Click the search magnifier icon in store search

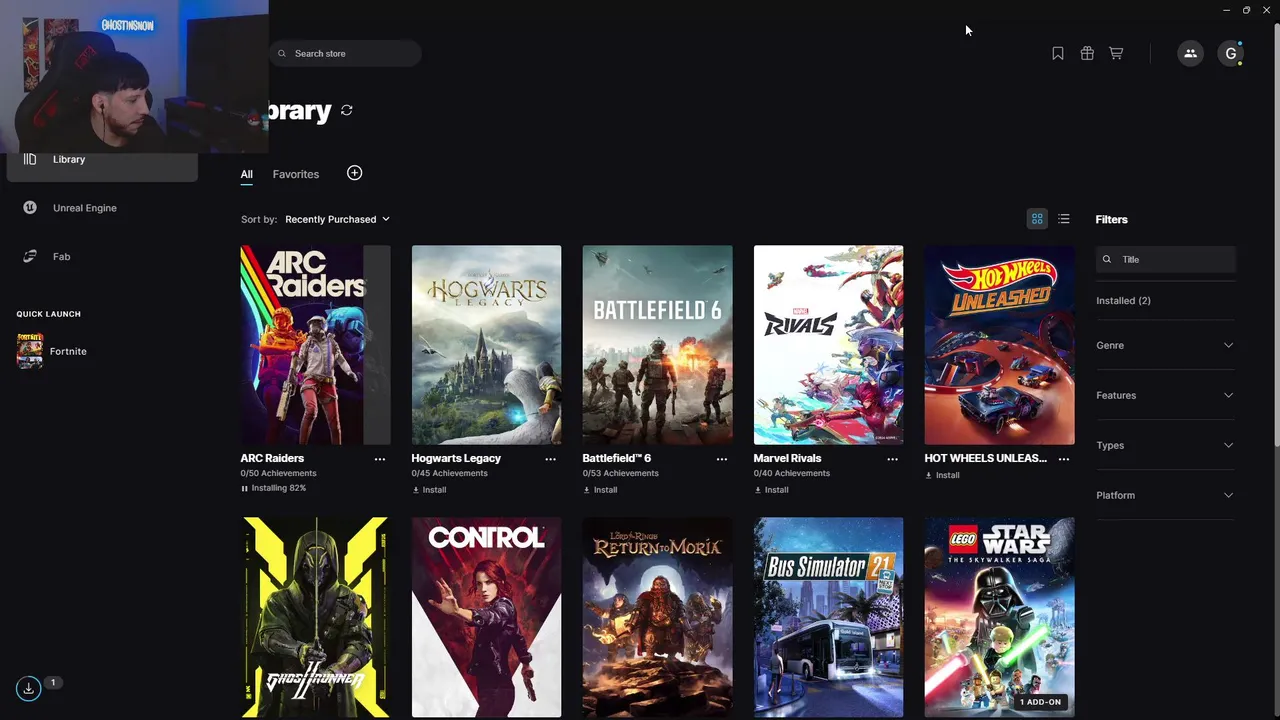pyautogui.click(x=282, y=54)
